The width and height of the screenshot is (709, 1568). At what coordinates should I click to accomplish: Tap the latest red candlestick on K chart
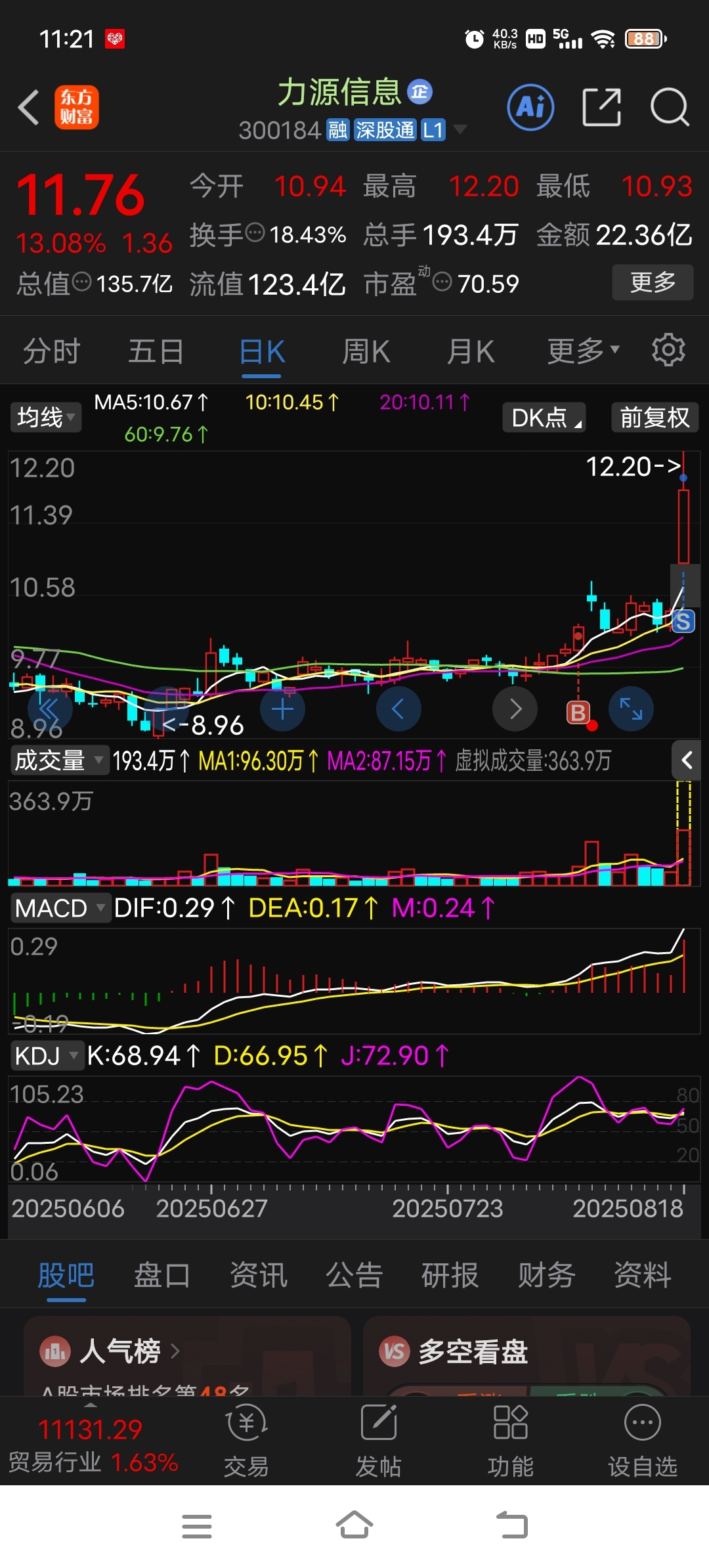click(x=683, y=527)
